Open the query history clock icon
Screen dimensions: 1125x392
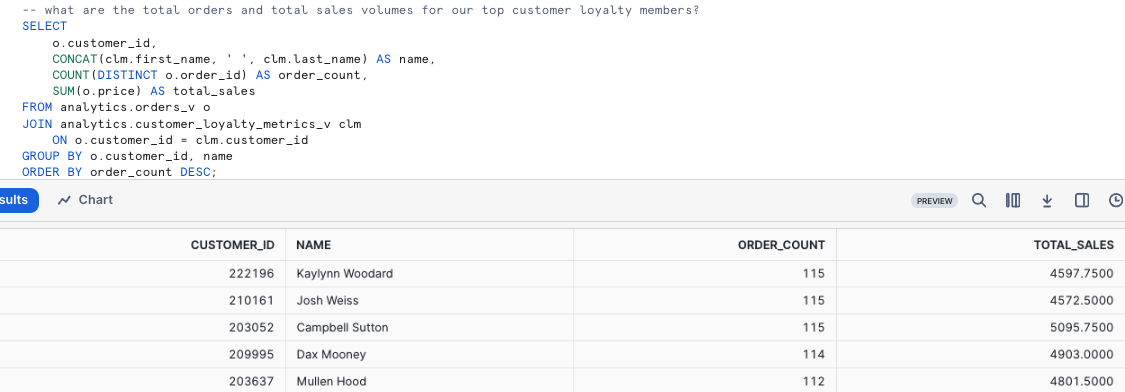pos(1116,200)
